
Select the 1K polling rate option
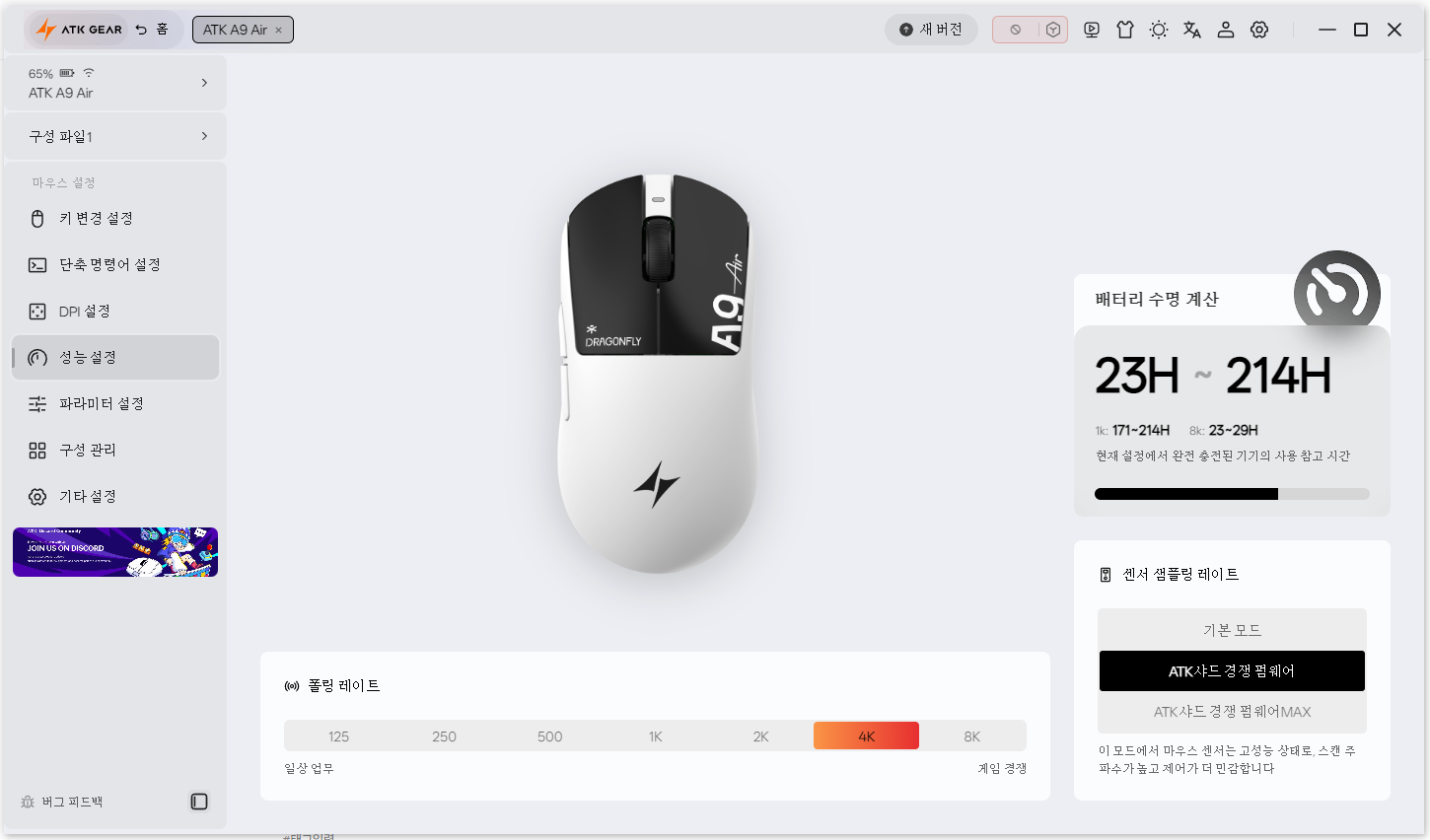tap(656, 736)
